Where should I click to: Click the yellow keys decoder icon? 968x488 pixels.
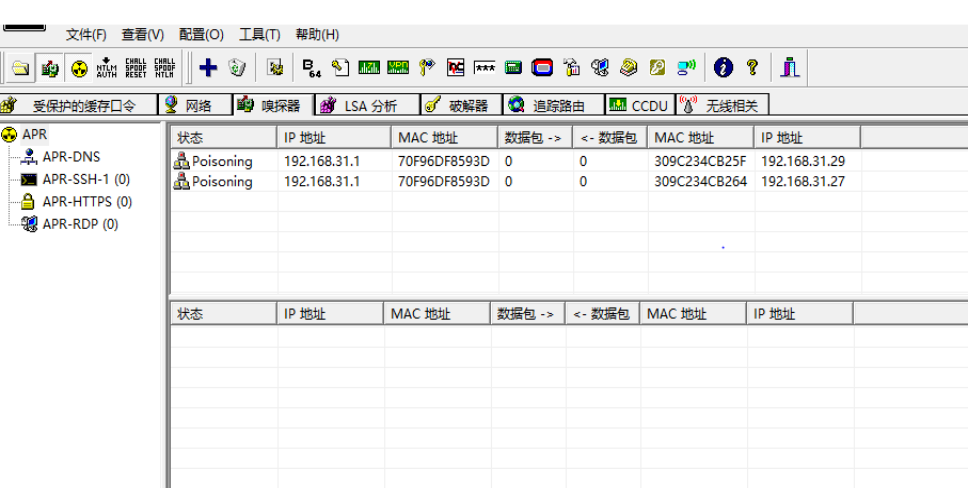pyautogui.click(x=427, y=67)
